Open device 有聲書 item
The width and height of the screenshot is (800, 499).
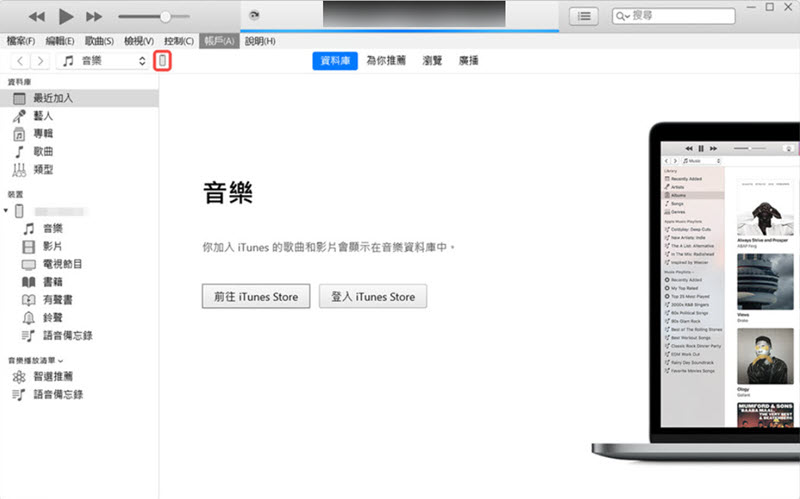[79, 300]
